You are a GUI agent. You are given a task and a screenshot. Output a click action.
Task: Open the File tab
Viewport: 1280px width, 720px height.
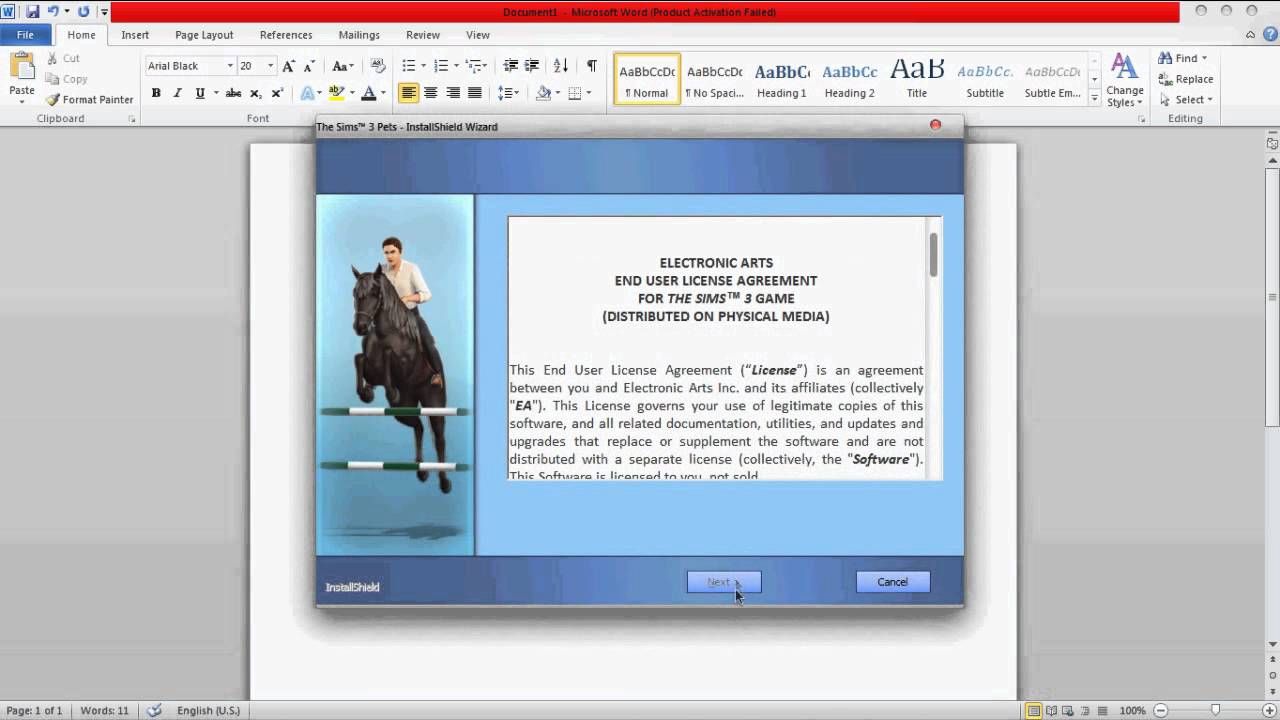25,35
